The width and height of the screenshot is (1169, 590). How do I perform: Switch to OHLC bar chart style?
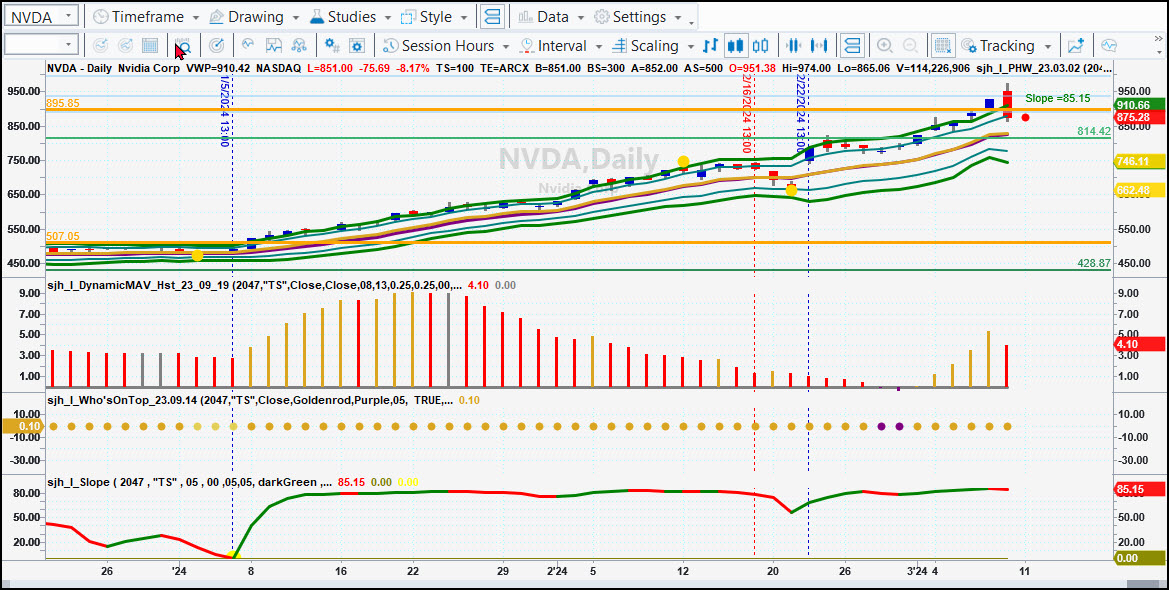pyautogui.click(x=710, y=45)
